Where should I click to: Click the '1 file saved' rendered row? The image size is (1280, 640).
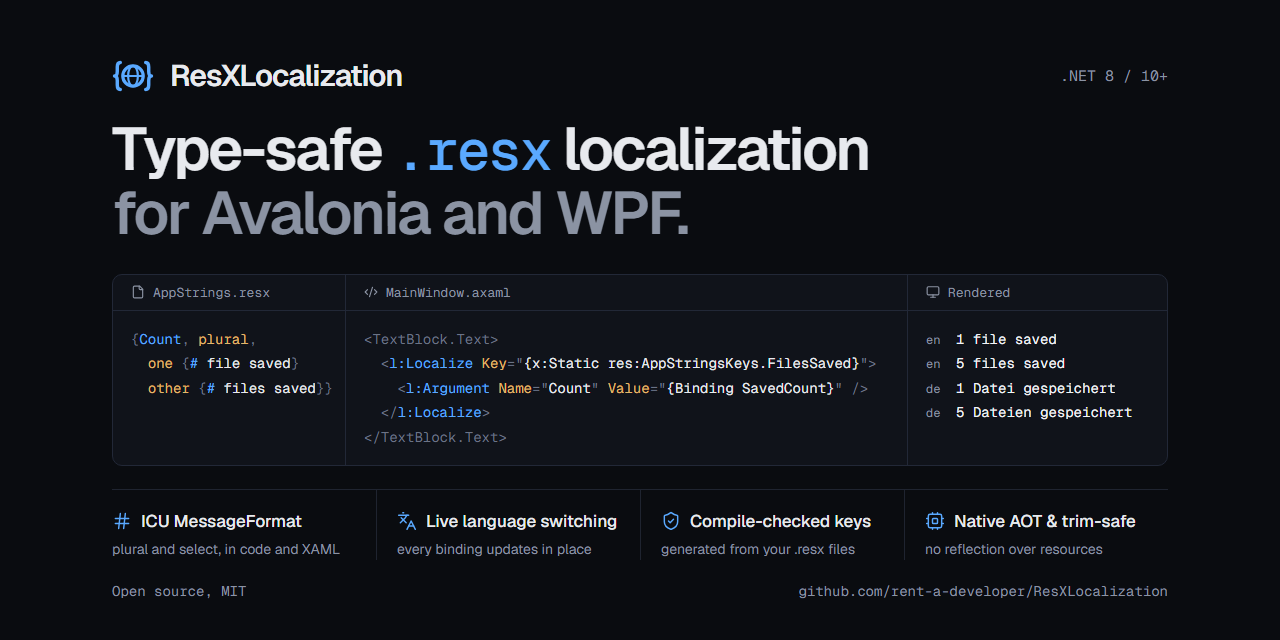coord(991,340)
